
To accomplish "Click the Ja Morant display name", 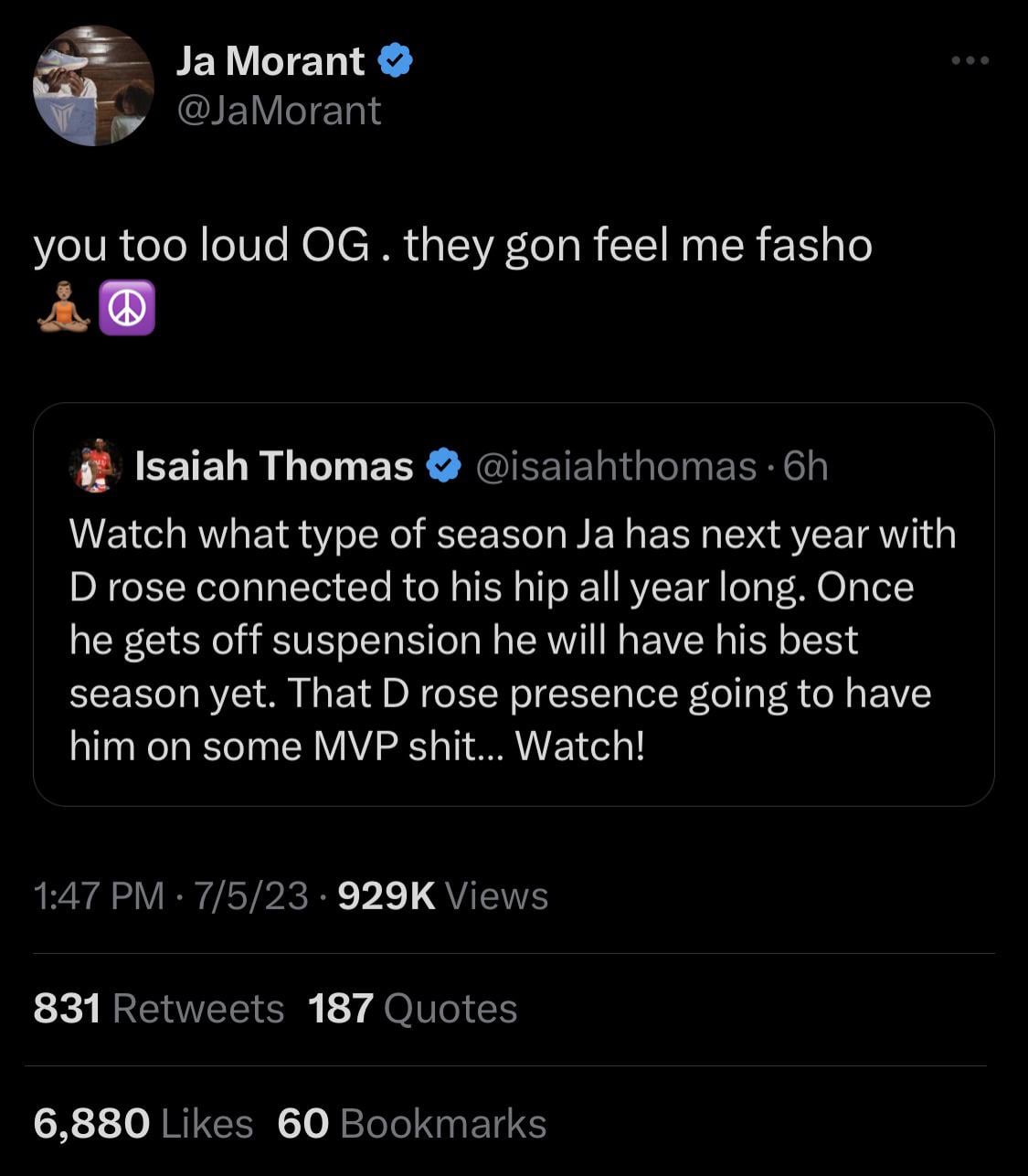I will [x=270, y=61].
